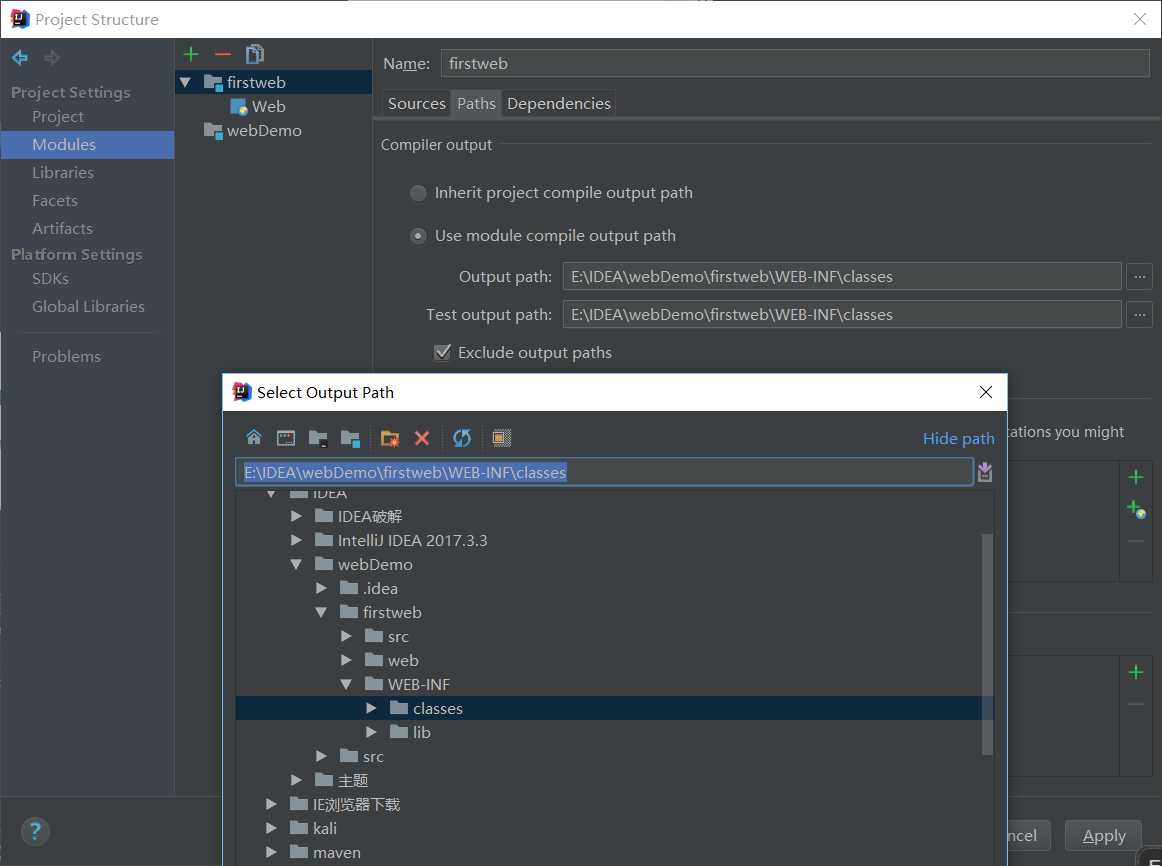Browse for the Test output path

(1140, 314)
